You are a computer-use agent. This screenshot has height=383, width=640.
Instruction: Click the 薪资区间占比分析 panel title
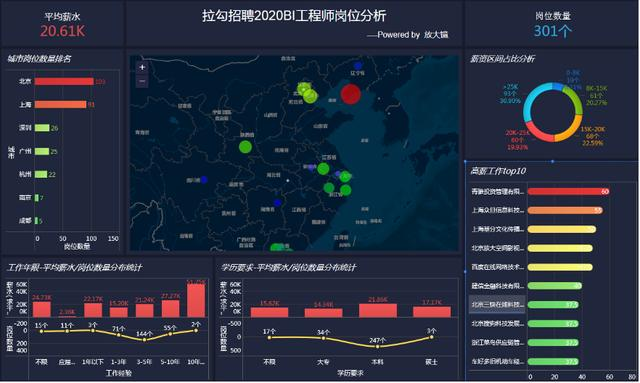(502, 59)
